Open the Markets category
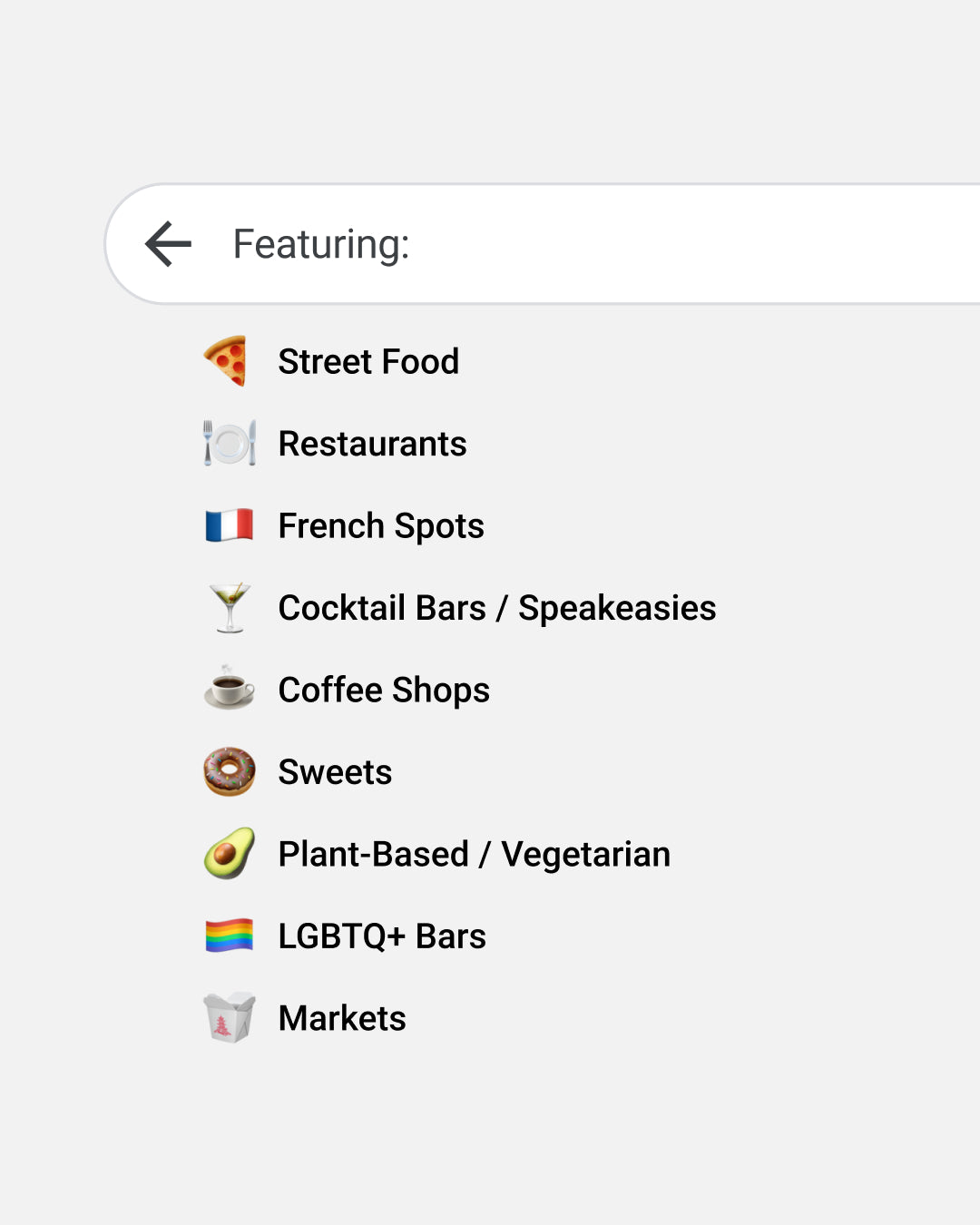This screenshot has width=980, height=1225. (x=342, y=1018)
